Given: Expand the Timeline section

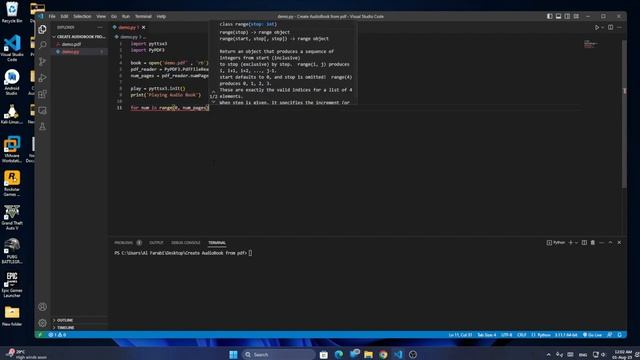Looking at the screenshot, I should pos(80,328).
